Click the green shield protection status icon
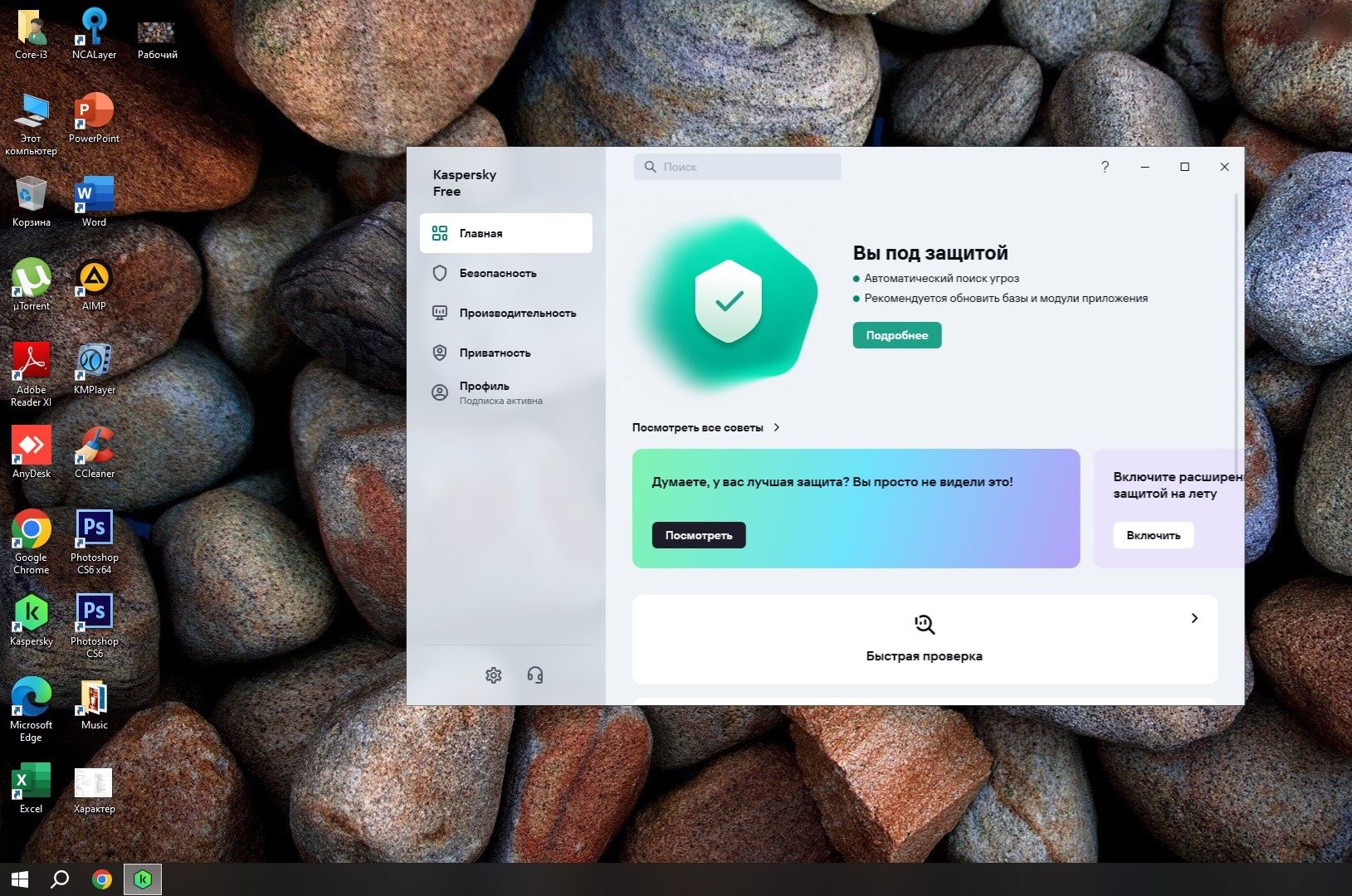This screenshot has width=1352, height=896. tap(728, 300)
